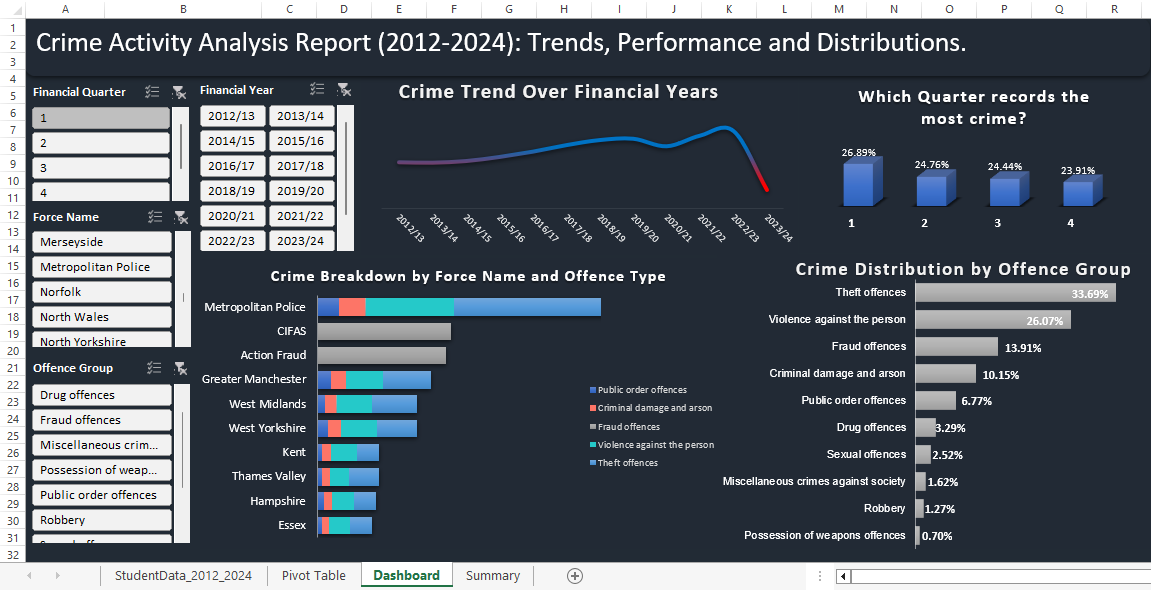
Task: Switch to the Pivot Table sheet tab
Action: [314, 576]
